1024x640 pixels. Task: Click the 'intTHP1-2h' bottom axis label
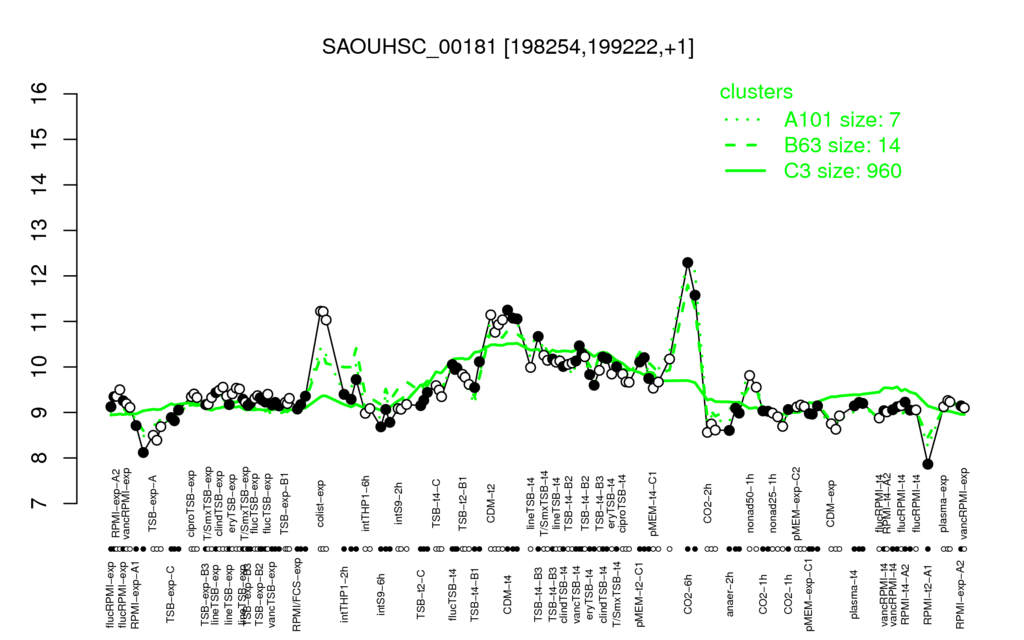click(345, 592)
